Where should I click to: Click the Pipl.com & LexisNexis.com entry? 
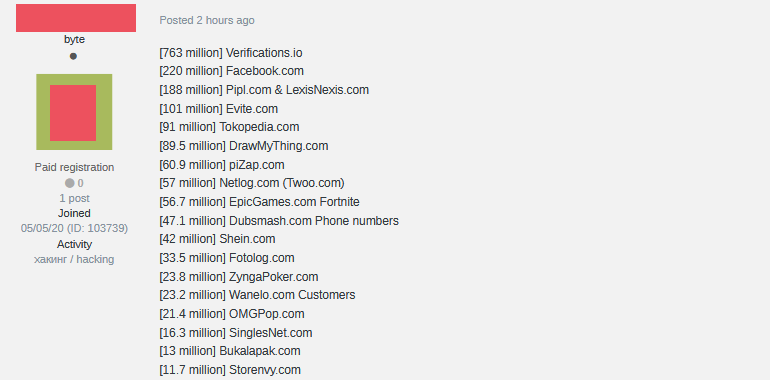264,90
